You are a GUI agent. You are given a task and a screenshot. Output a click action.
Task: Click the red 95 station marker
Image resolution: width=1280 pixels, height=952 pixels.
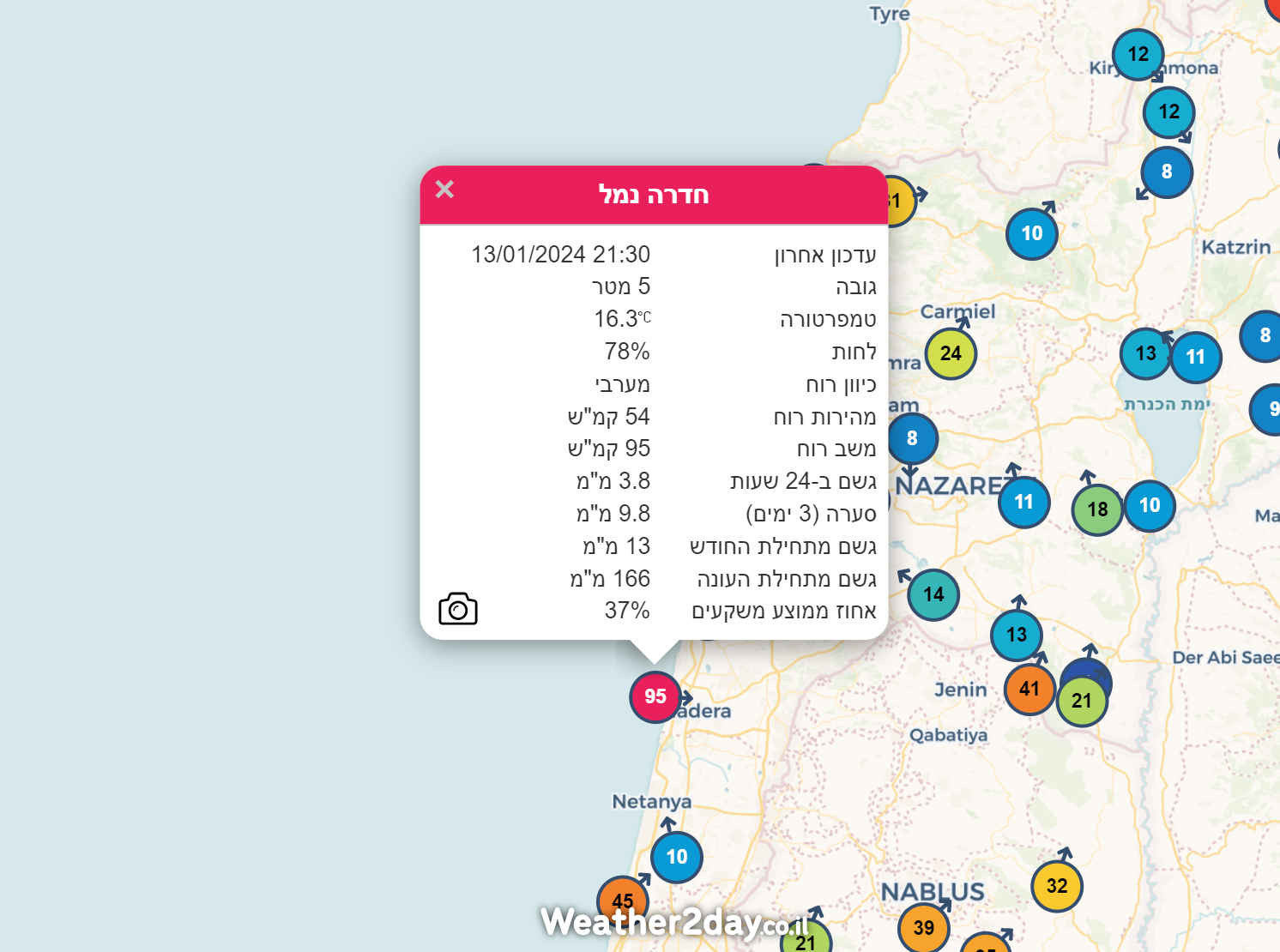click(655, 696)
